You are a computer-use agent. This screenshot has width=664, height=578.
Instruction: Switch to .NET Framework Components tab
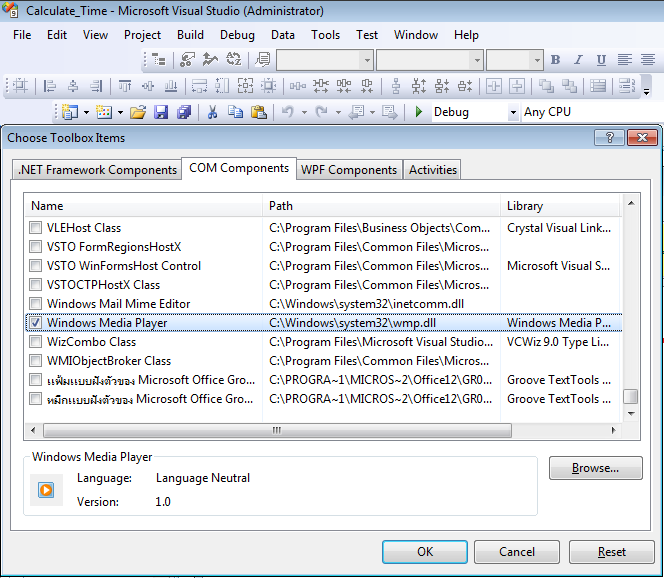pos(97,170)
